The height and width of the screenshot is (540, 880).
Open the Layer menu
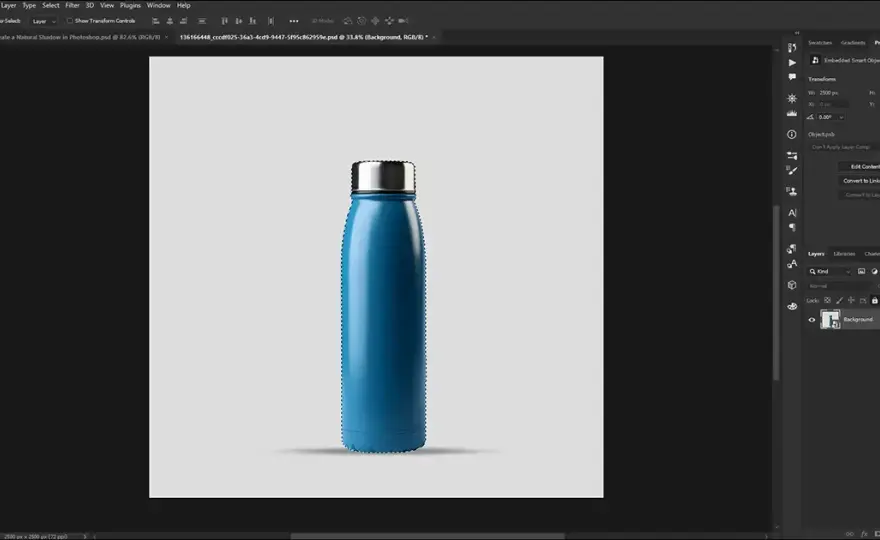coord(8,6)
